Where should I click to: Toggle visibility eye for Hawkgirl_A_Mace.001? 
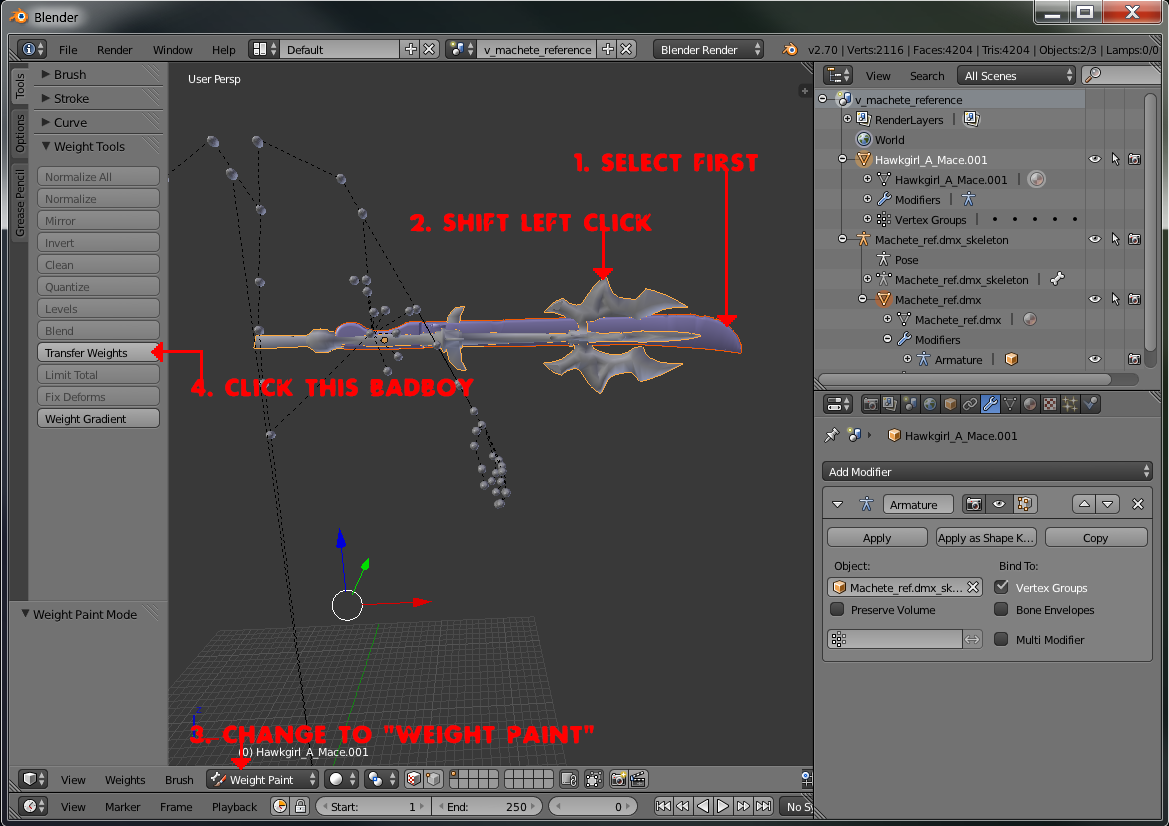[1094, 160]
